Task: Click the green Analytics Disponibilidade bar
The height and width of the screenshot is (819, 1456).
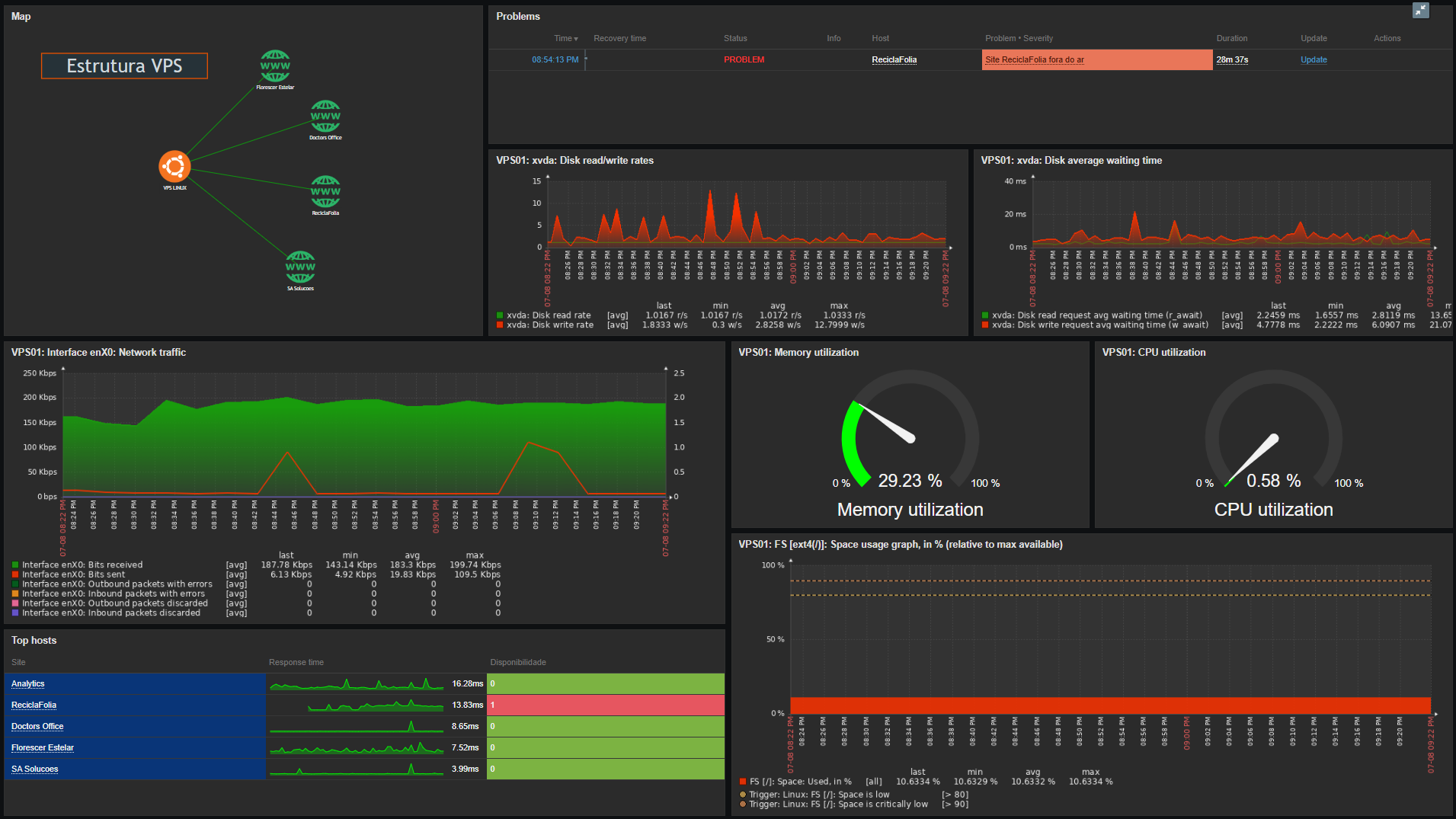Action: pos(606,683)
